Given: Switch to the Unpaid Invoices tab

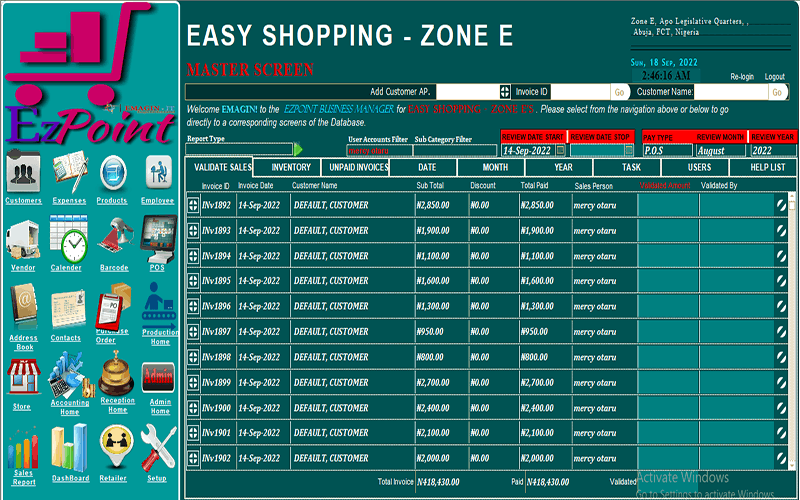Looking at the screenshot, I should (x=358, y=168).
